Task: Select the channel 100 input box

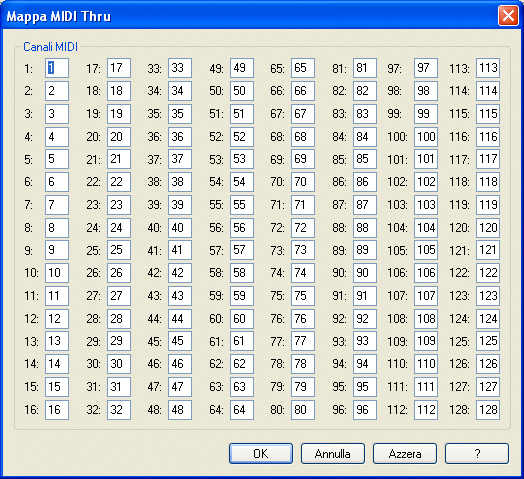Action: click(x=426, y=137)
